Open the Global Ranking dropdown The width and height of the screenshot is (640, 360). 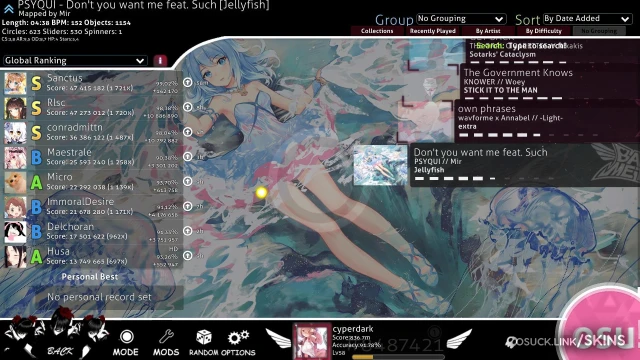[x=75, y=60]
